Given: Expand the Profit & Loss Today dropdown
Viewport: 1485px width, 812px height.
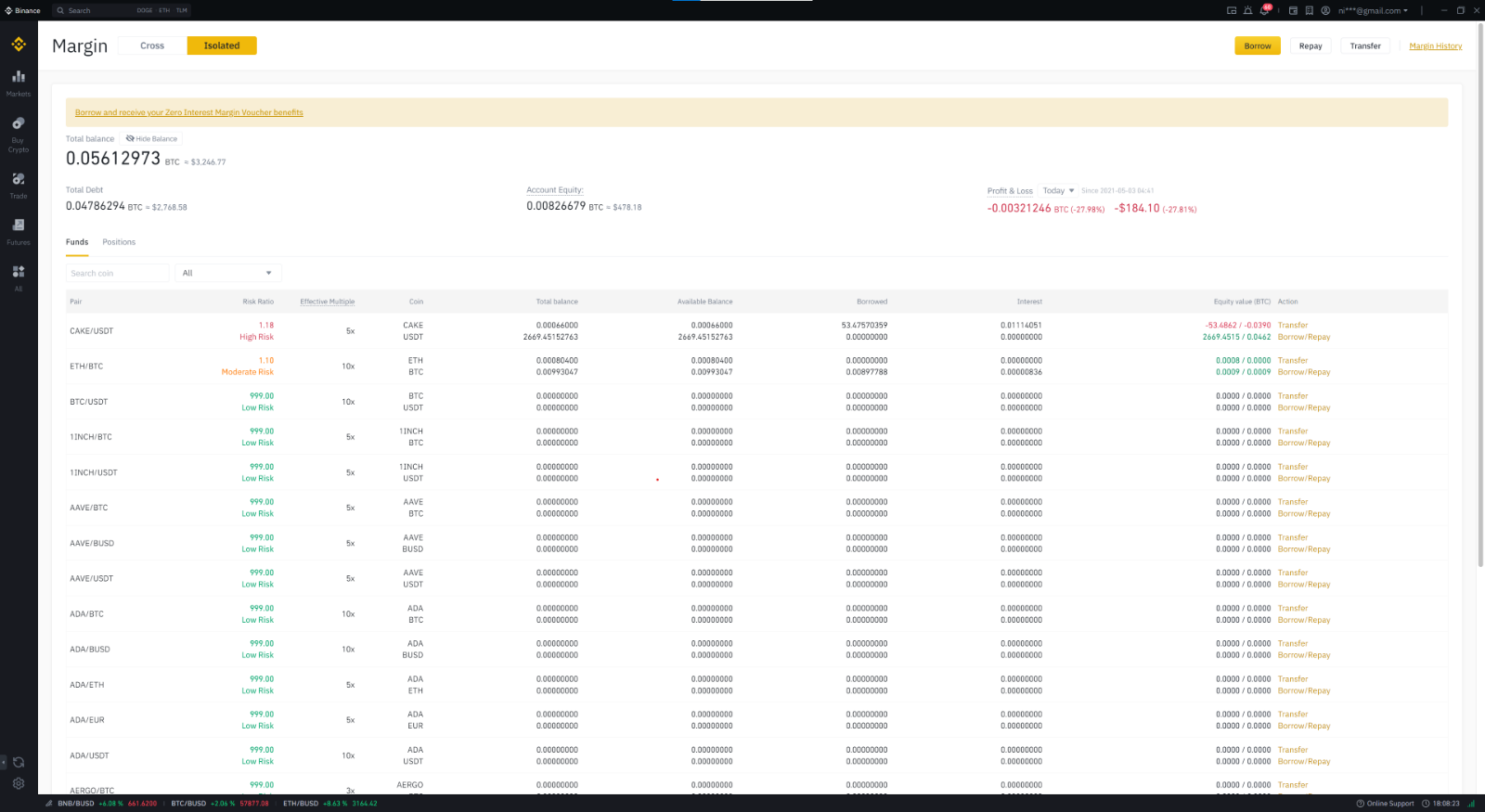Looking at the screenshot, I should pyautogui.click(x=1058, y=190).
